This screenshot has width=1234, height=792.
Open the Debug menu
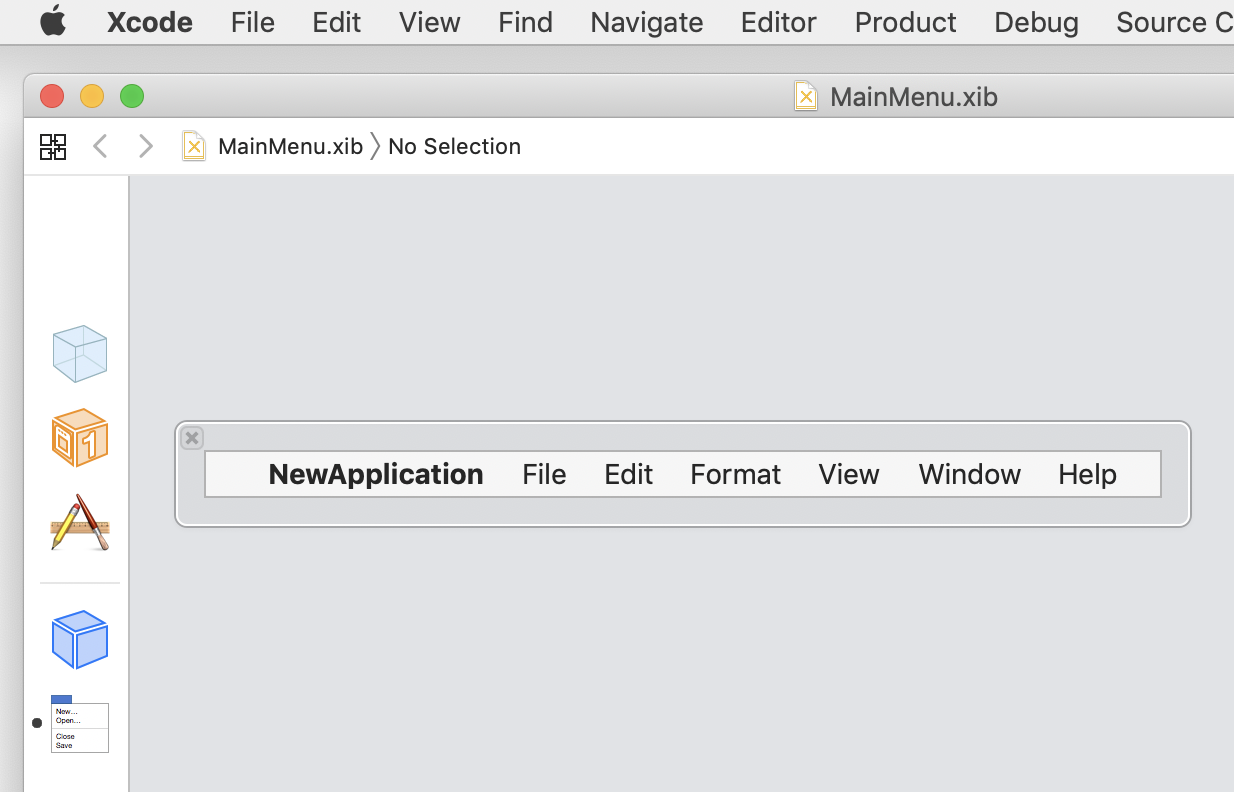click(x=1035, y=22)
